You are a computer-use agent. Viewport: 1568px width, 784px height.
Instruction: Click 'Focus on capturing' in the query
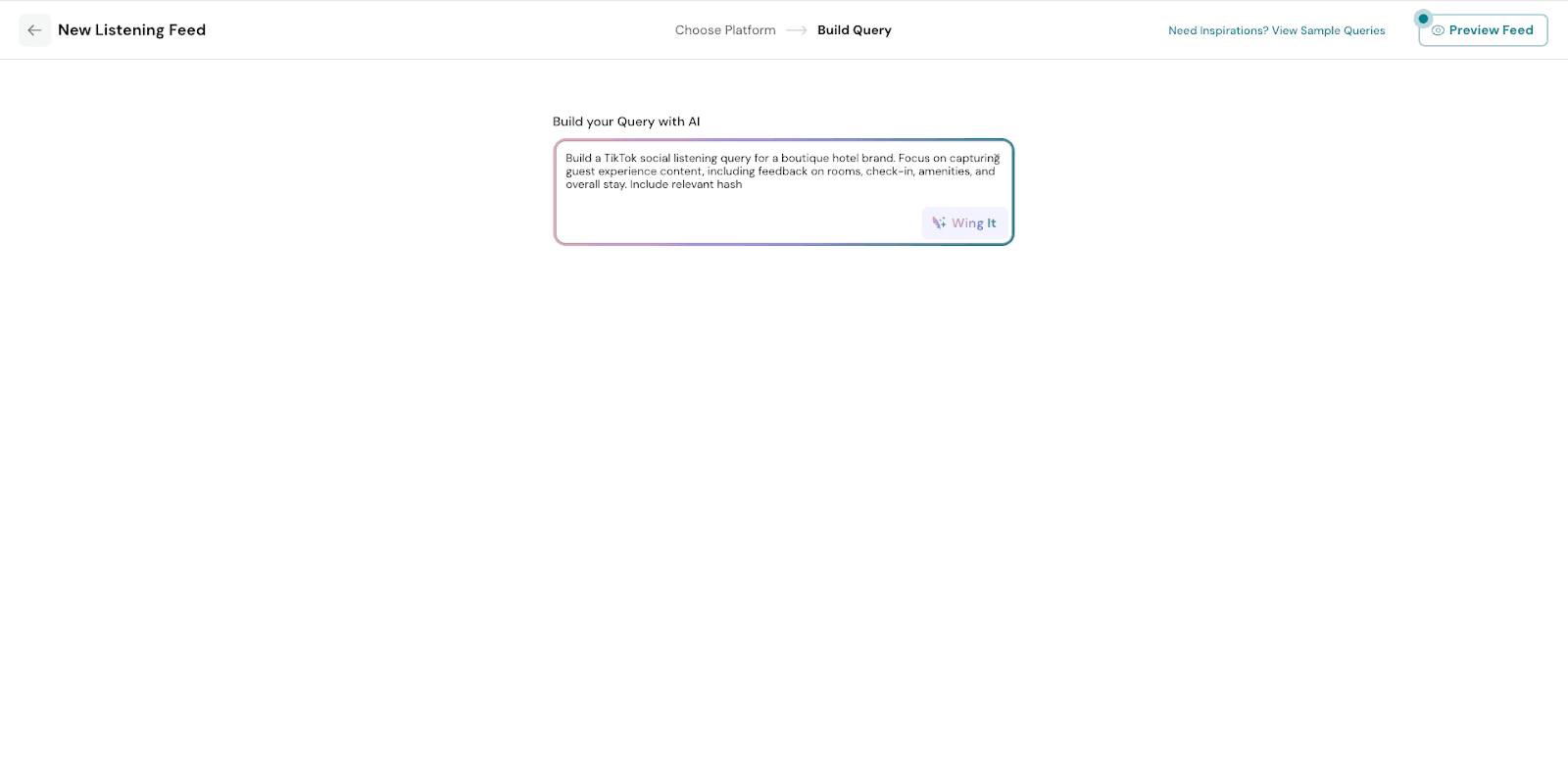pos(948,158)
